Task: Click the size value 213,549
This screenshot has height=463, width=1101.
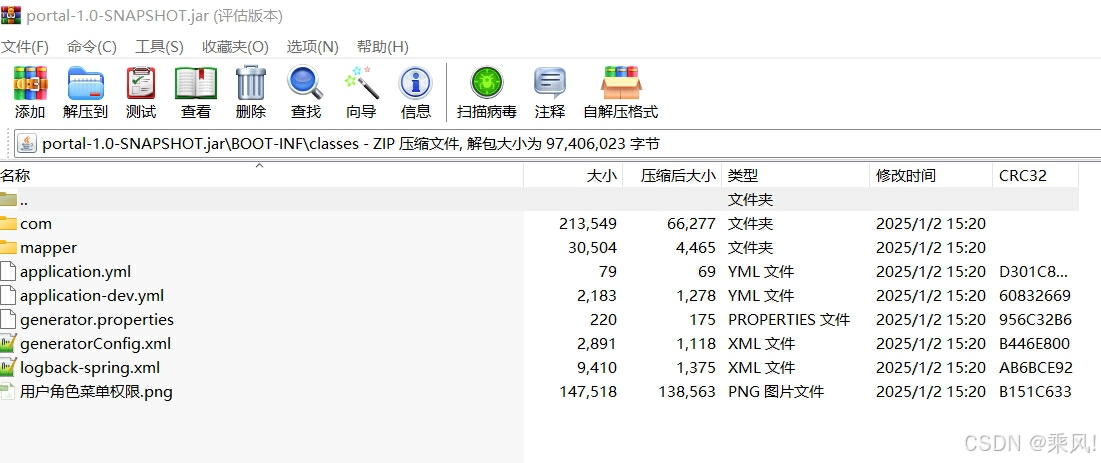Action: (588, 224)
